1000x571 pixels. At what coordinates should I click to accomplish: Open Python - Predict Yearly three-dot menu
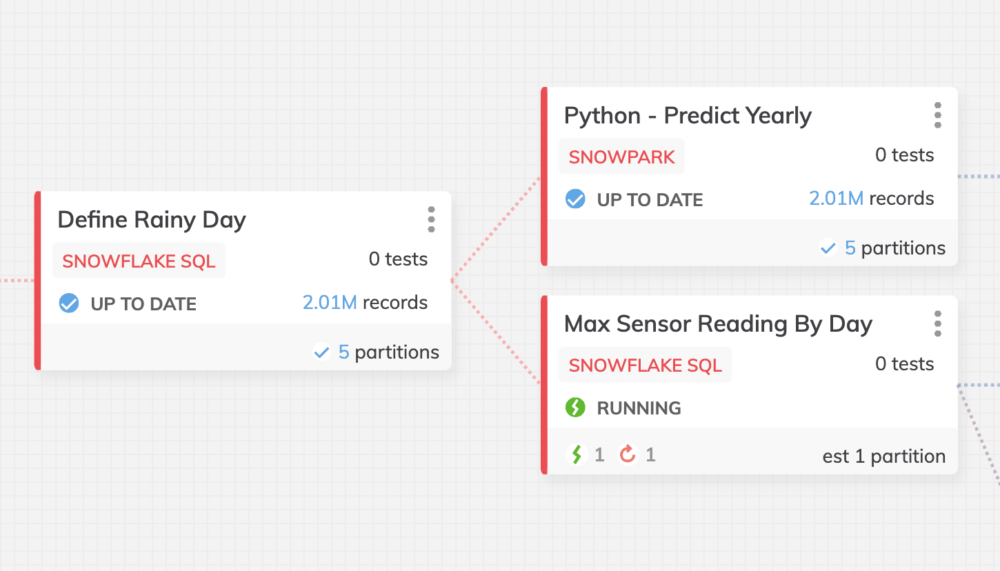938,115
